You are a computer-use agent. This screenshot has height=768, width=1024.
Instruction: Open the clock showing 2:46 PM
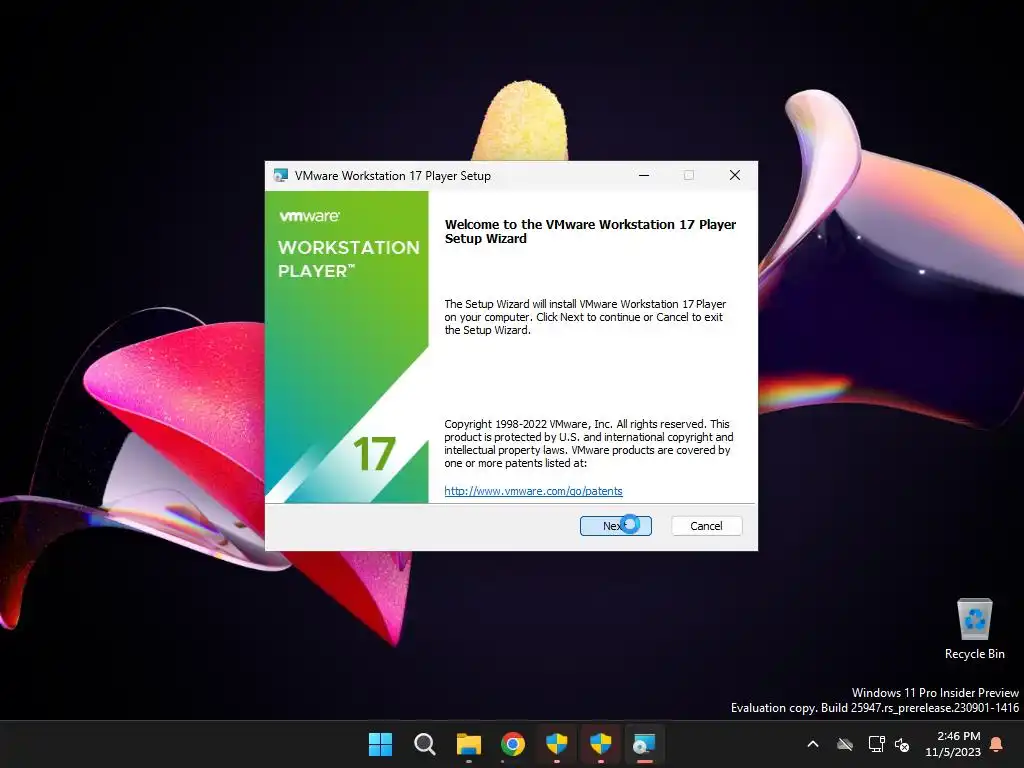(x=953, y=744)
